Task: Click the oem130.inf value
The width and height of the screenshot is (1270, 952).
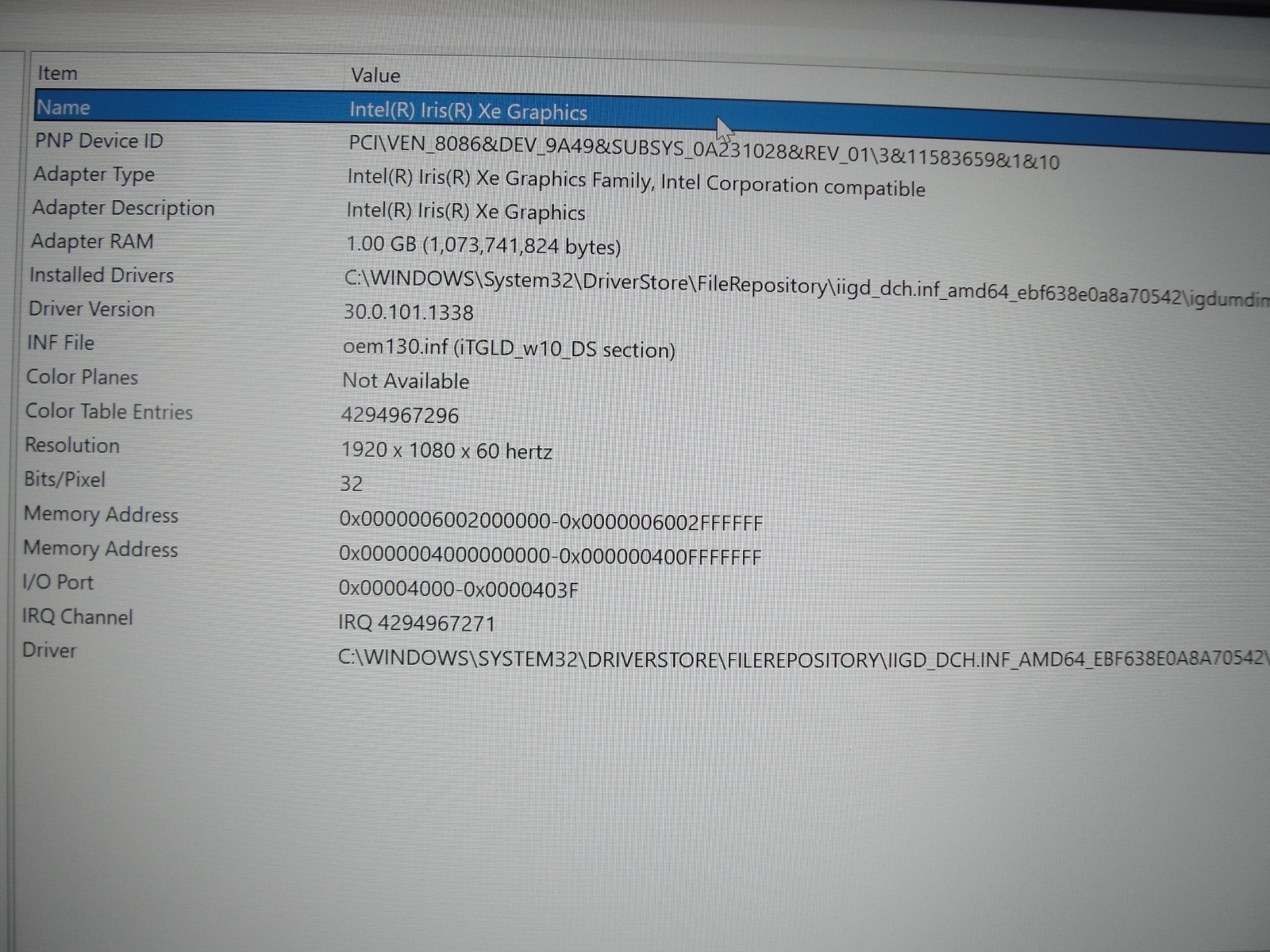Action: coord(509,348)
